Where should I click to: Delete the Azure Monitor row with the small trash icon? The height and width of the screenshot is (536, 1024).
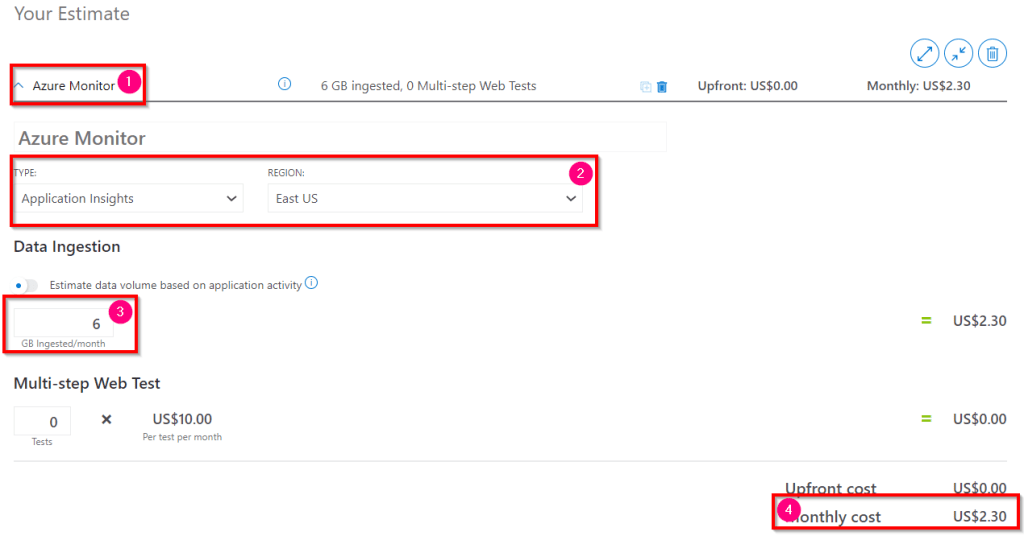point(661,87)
